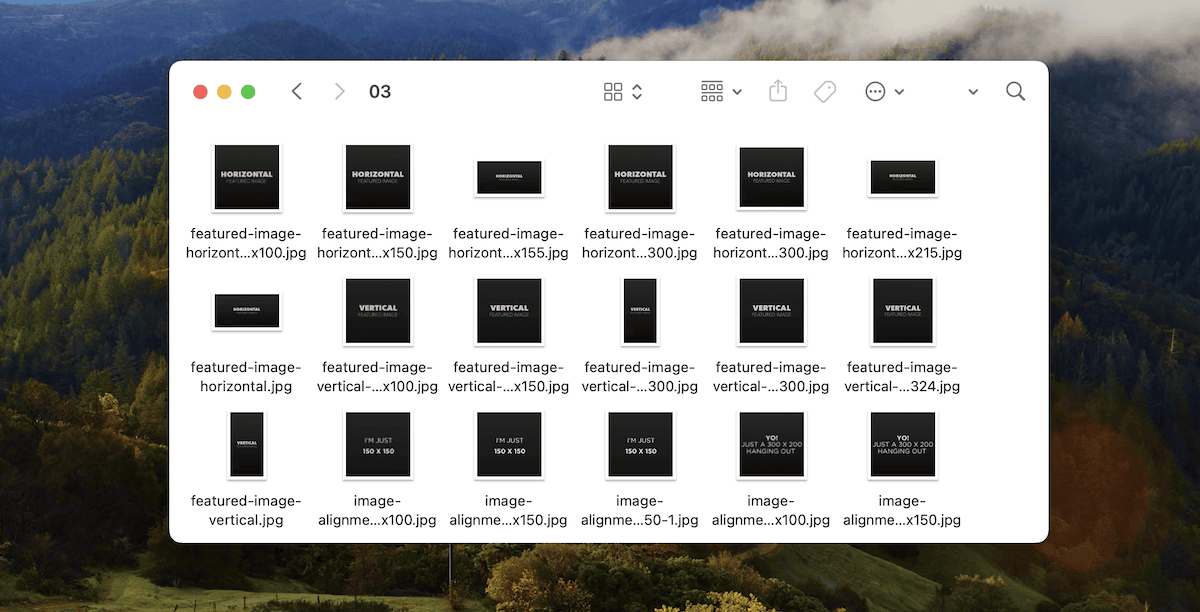Select the narrow thumbnail labeled vertical-...300.jpg
The image size is (1200, 612).
[640, 311]
